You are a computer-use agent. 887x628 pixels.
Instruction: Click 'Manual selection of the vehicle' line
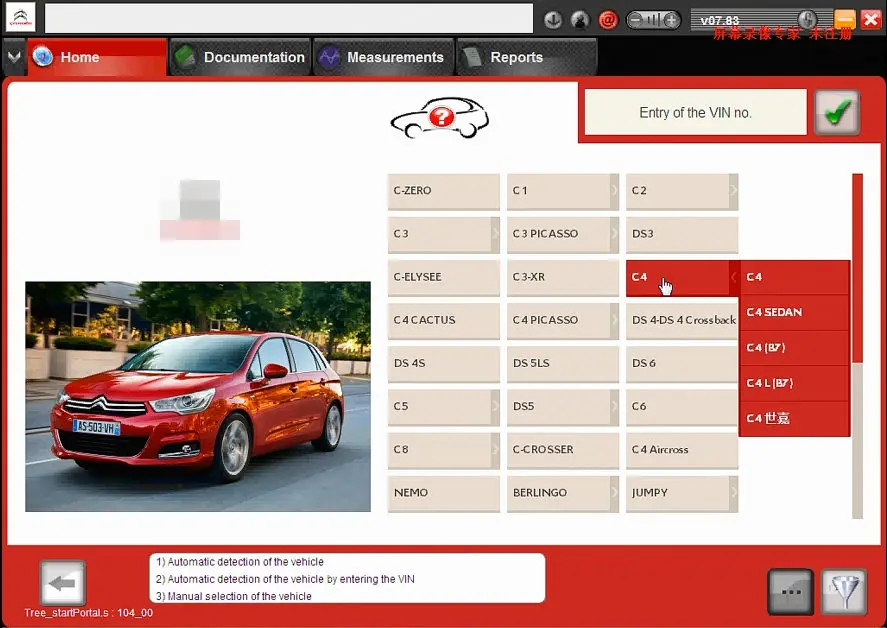point(234,596)
